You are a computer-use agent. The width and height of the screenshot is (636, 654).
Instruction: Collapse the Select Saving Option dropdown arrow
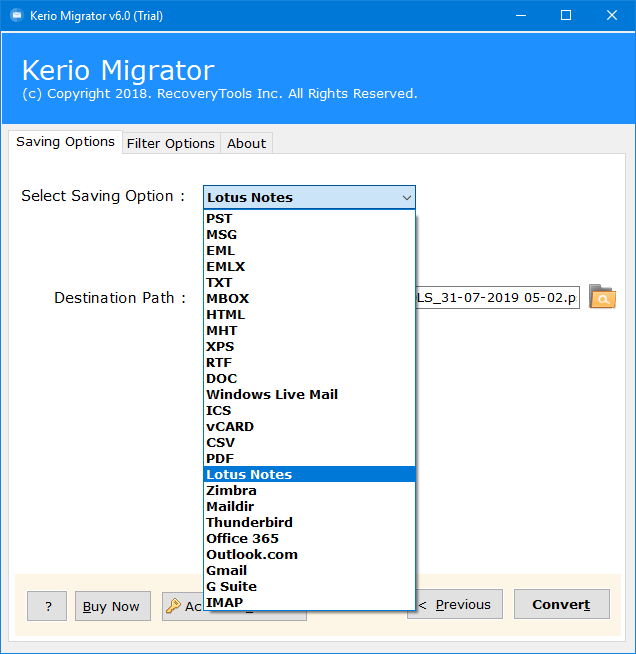tap(407, 198)
